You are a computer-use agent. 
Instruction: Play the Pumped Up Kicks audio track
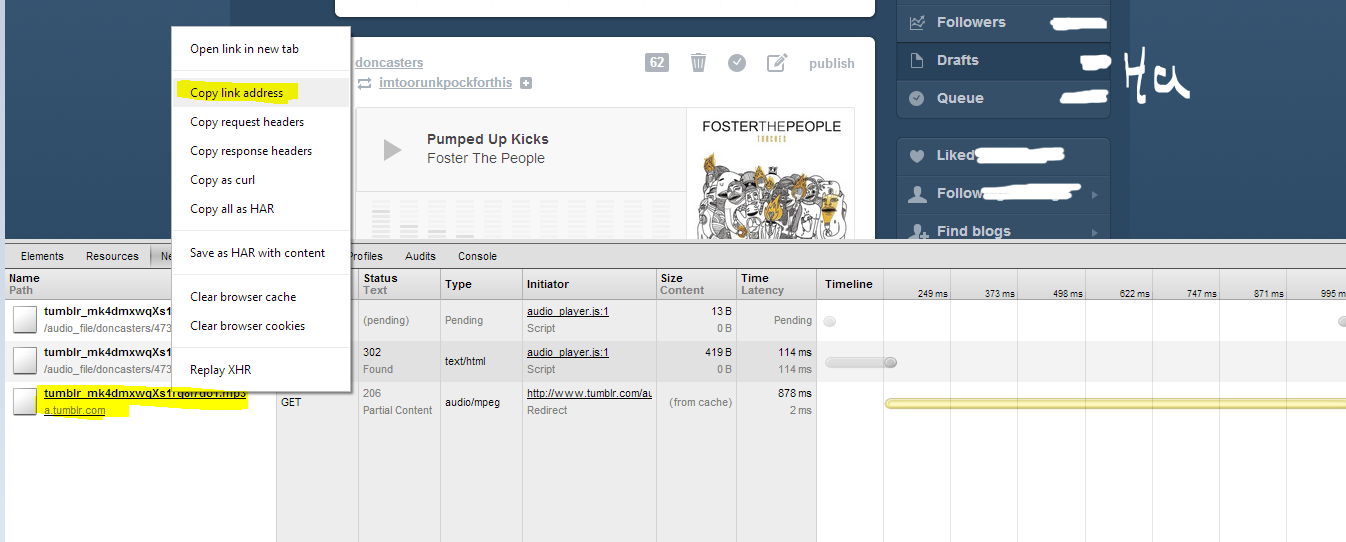click(x=392, y=150)
